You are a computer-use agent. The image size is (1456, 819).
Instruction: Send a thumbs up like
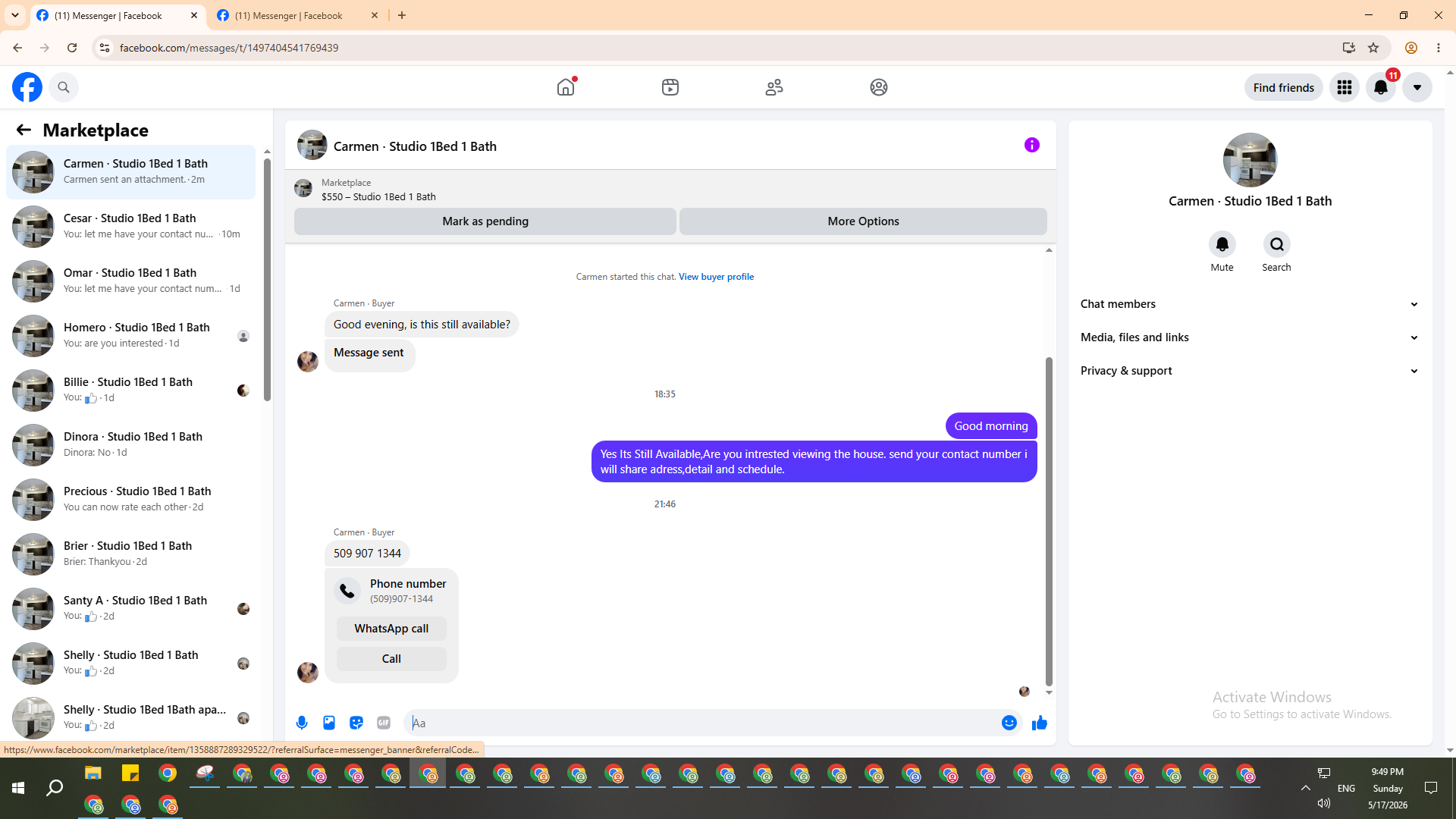point(1040,723)
